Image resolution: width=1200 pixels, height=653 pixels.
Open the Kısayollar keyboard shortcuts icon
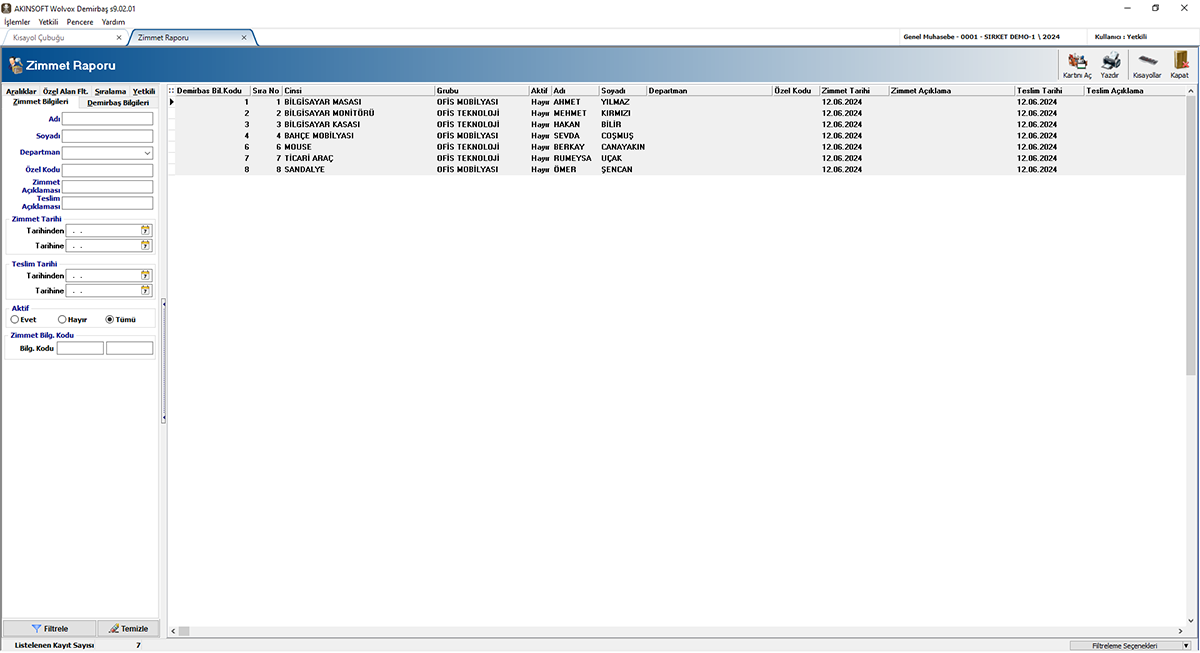tap(1147, 63)
